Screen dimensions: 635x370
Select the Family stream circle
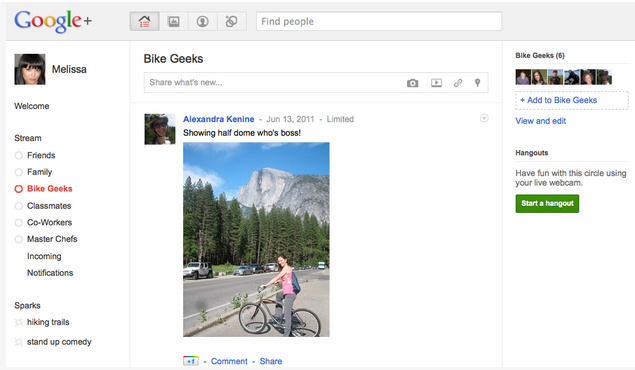click(x=33, y=172)
